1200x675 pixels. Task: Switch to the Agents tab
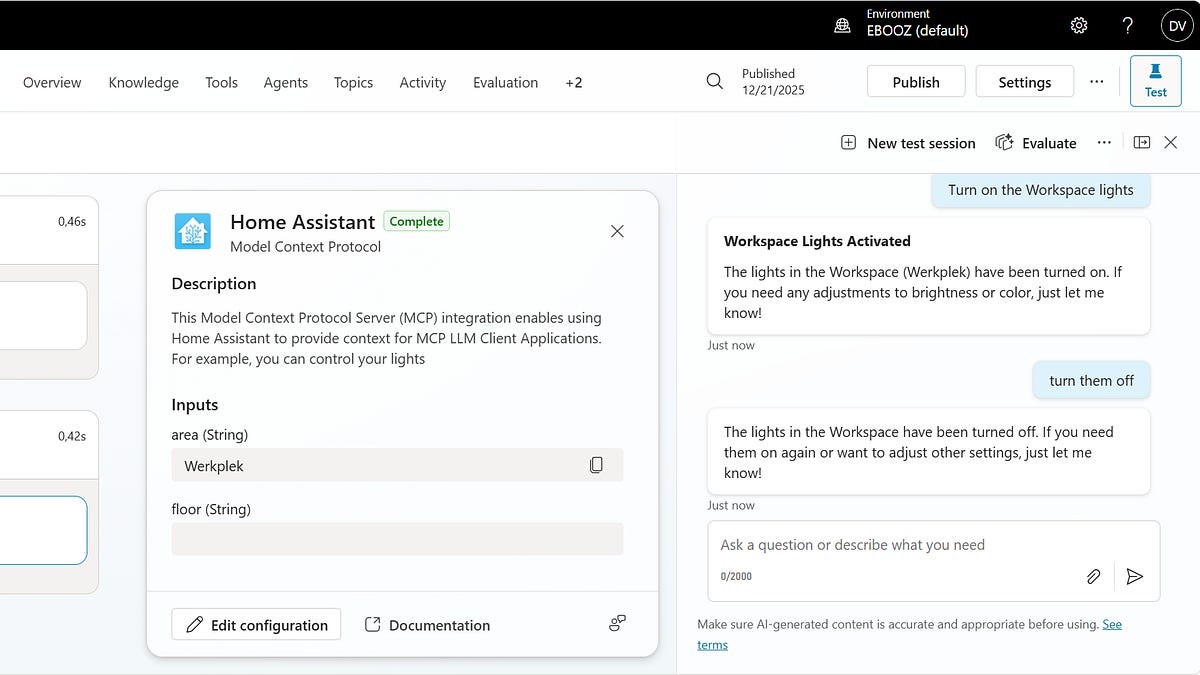click(x=286, y=82)
